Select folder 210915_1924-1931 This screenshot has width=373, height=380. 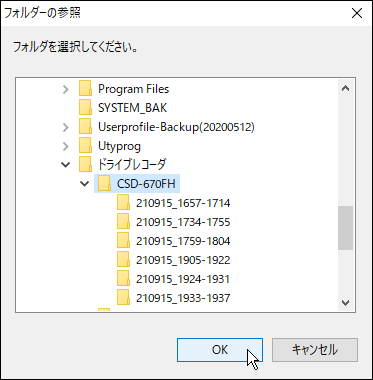pos(183,279)
